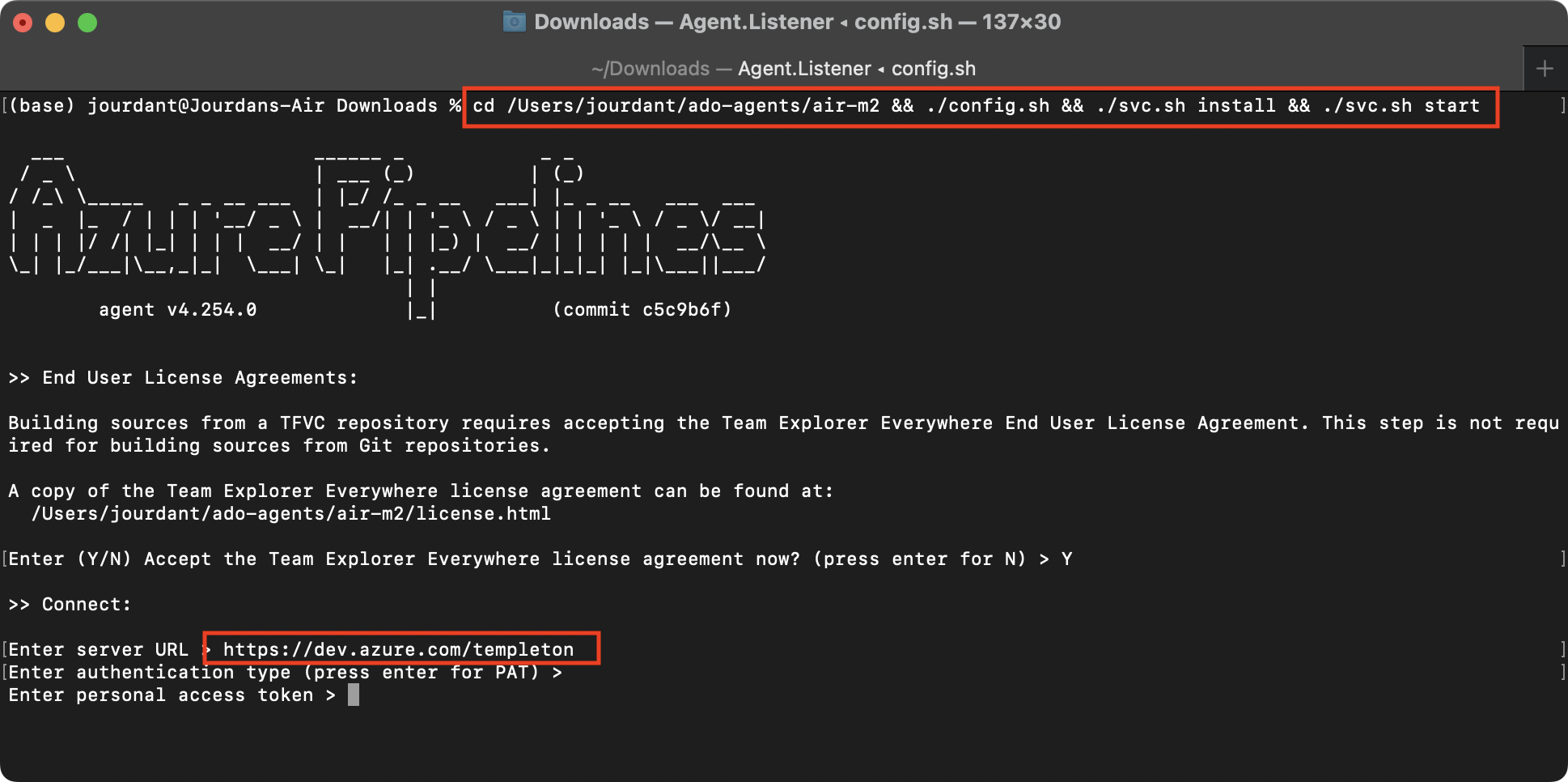Viewport: 1568px width, 782px height.
Task: Click the cd /Users/jourdant/ado-agents/air-m2 command text
Action: pyautogui.click(x=676, y=106)
